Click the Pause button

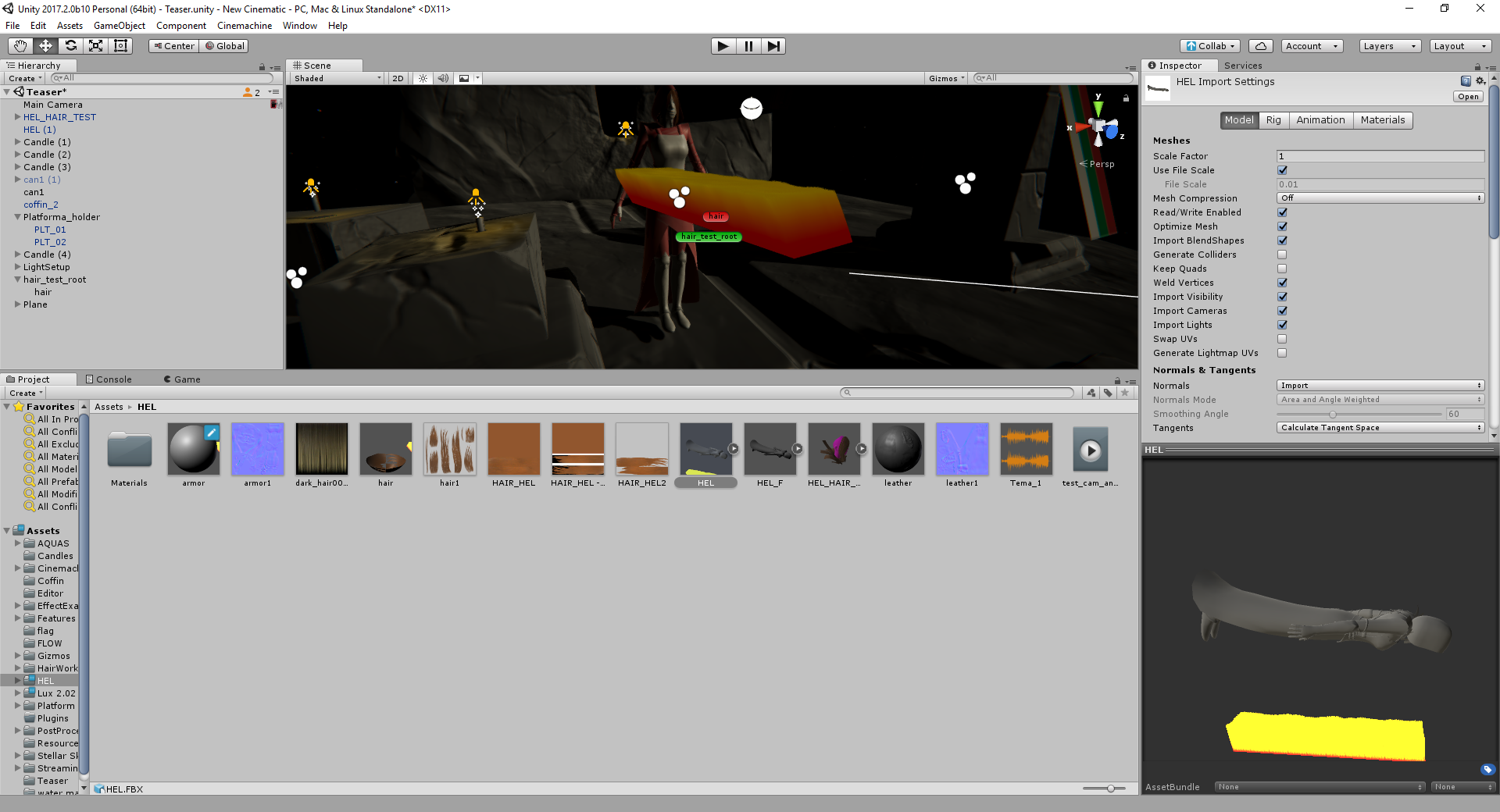748,46
